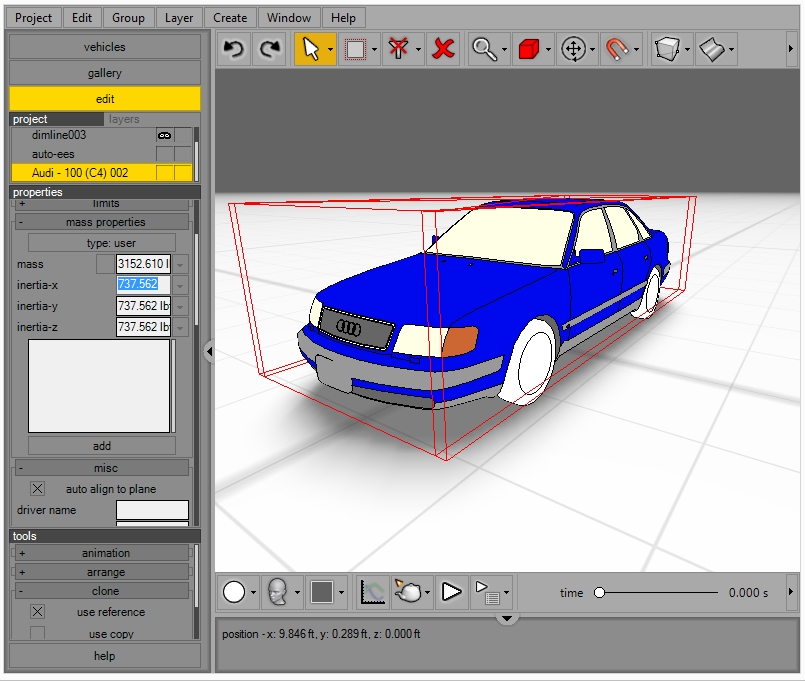Click the time slider handle
This screenshot has height=681, width=805.
coord(599,593)
